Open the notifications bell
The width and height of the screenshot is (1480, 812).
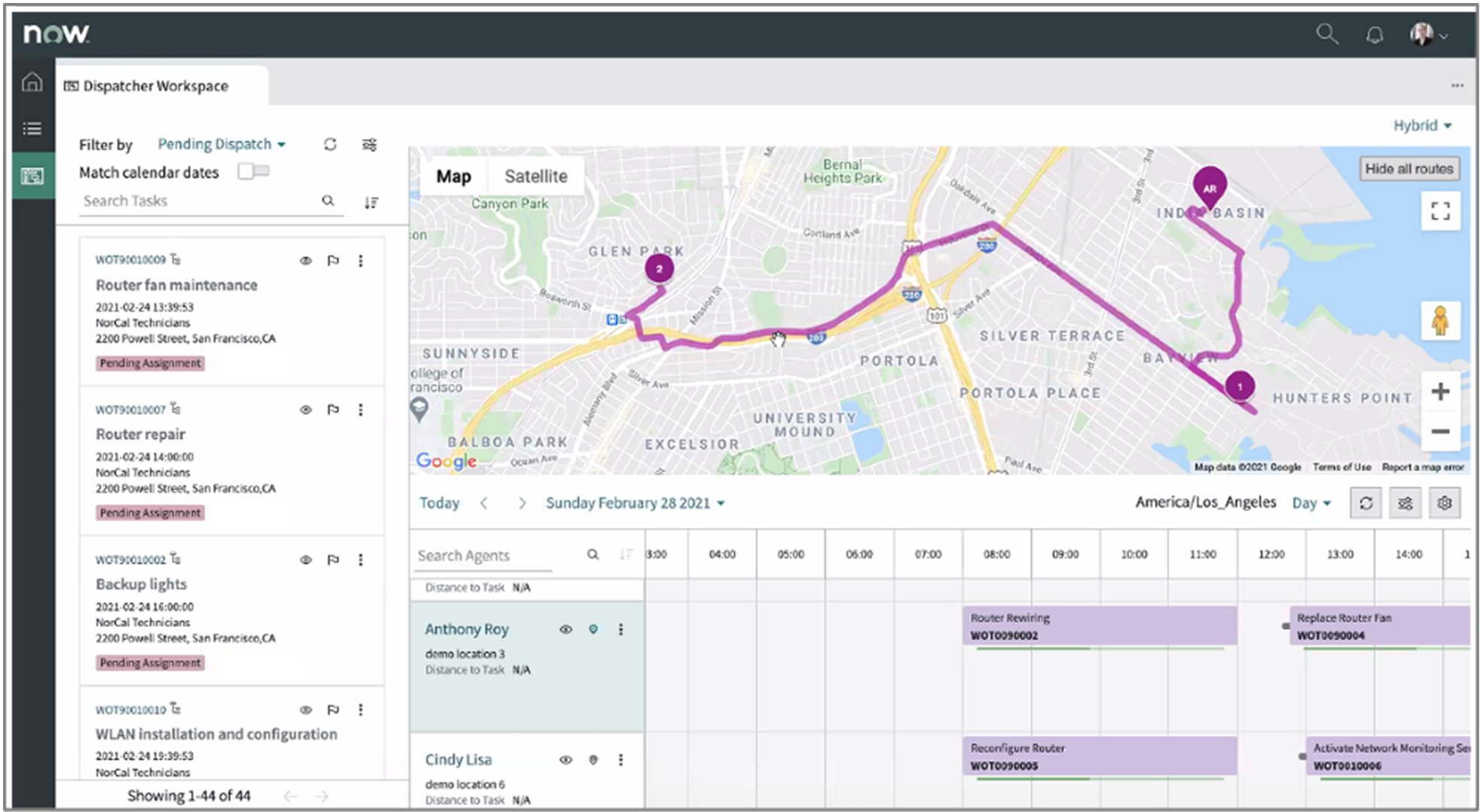click(x=1375, y=35)
